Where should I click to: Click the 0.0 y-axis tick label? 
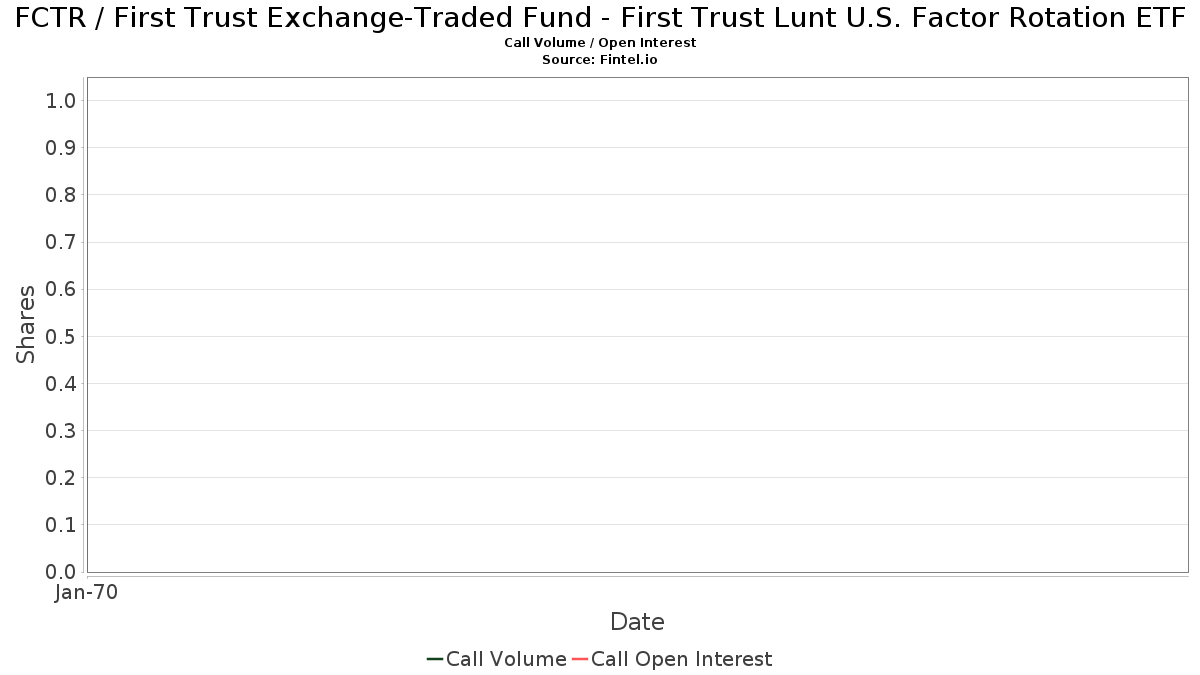click(61, 572)
